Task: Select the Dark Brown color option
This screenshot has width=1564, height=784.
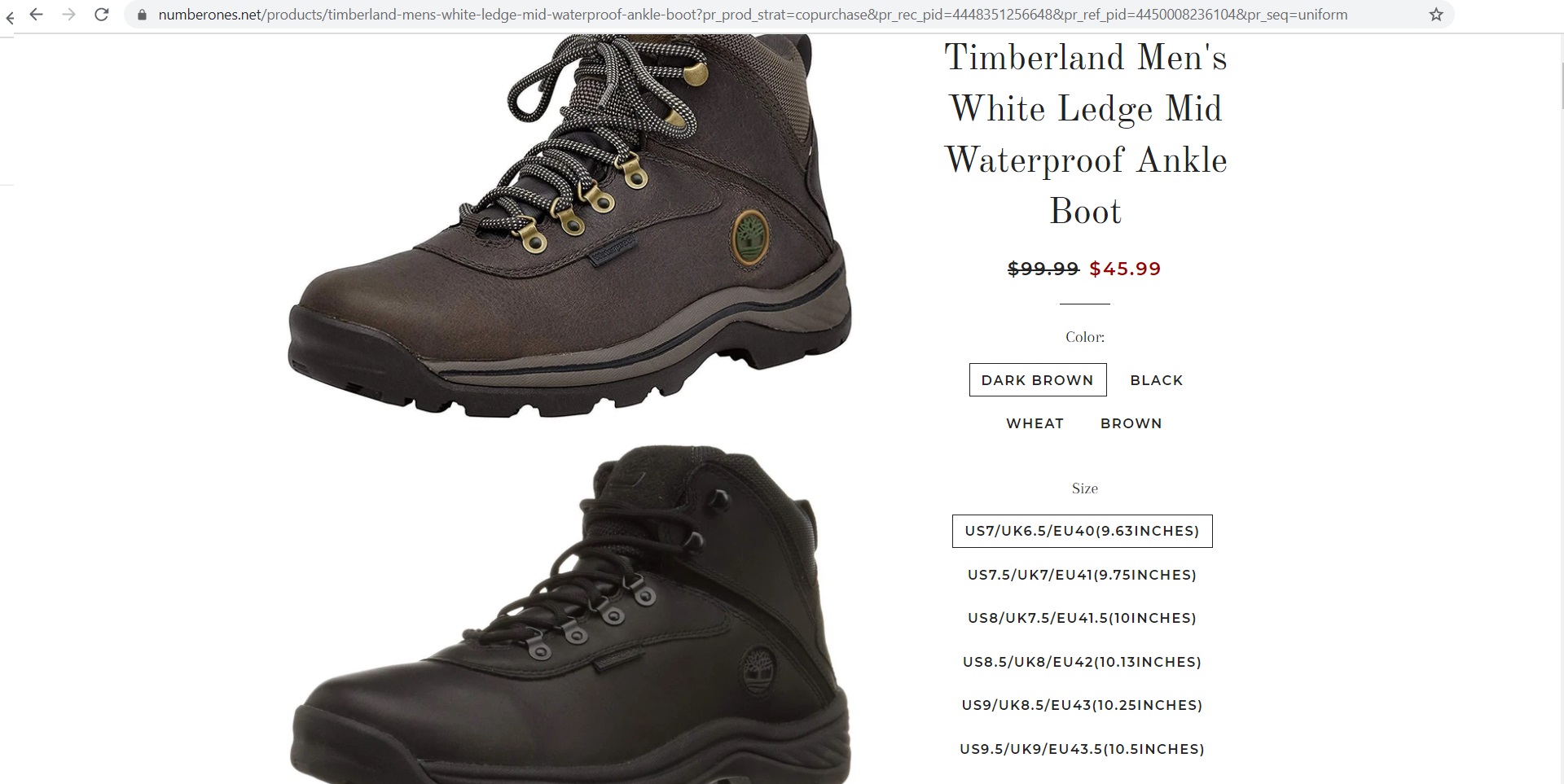Action: click(1037, 380)
